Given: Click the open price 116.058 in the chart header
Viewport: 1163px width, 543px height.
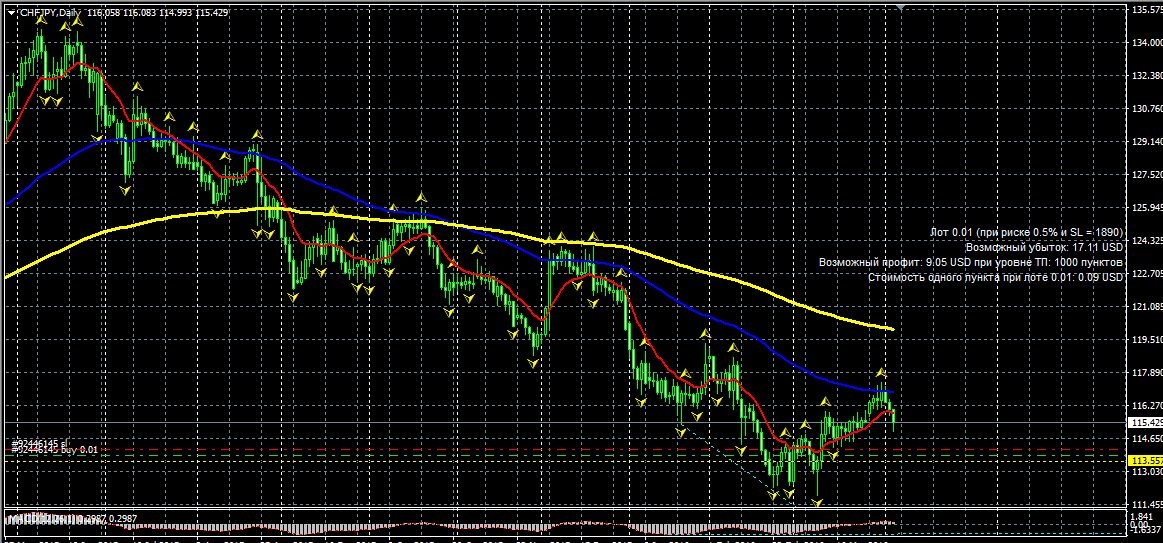Looking at the screenshot, I should [103, 13].
